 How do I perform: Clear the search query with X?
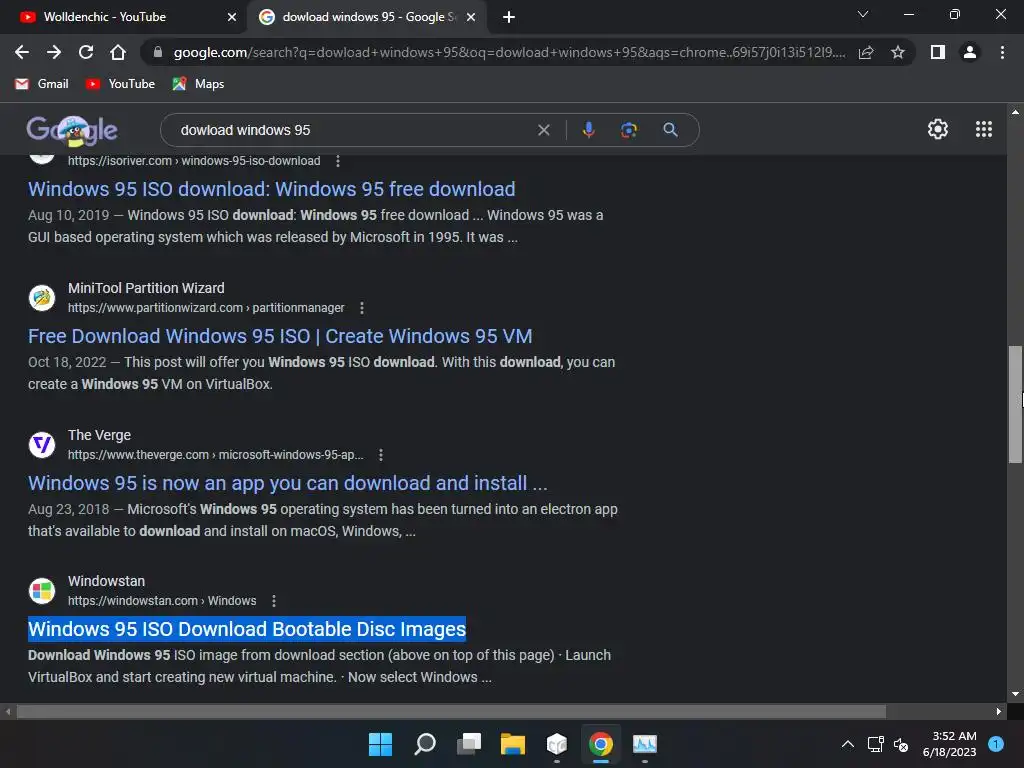click(543, 130)
